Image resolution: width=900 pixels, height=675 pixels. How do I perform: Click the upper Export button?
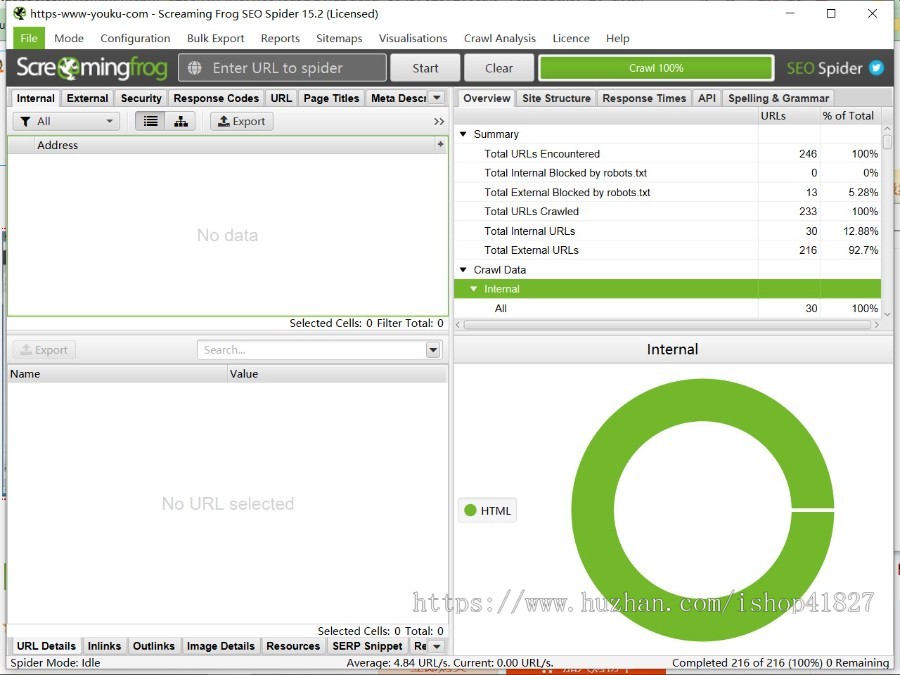242,121
